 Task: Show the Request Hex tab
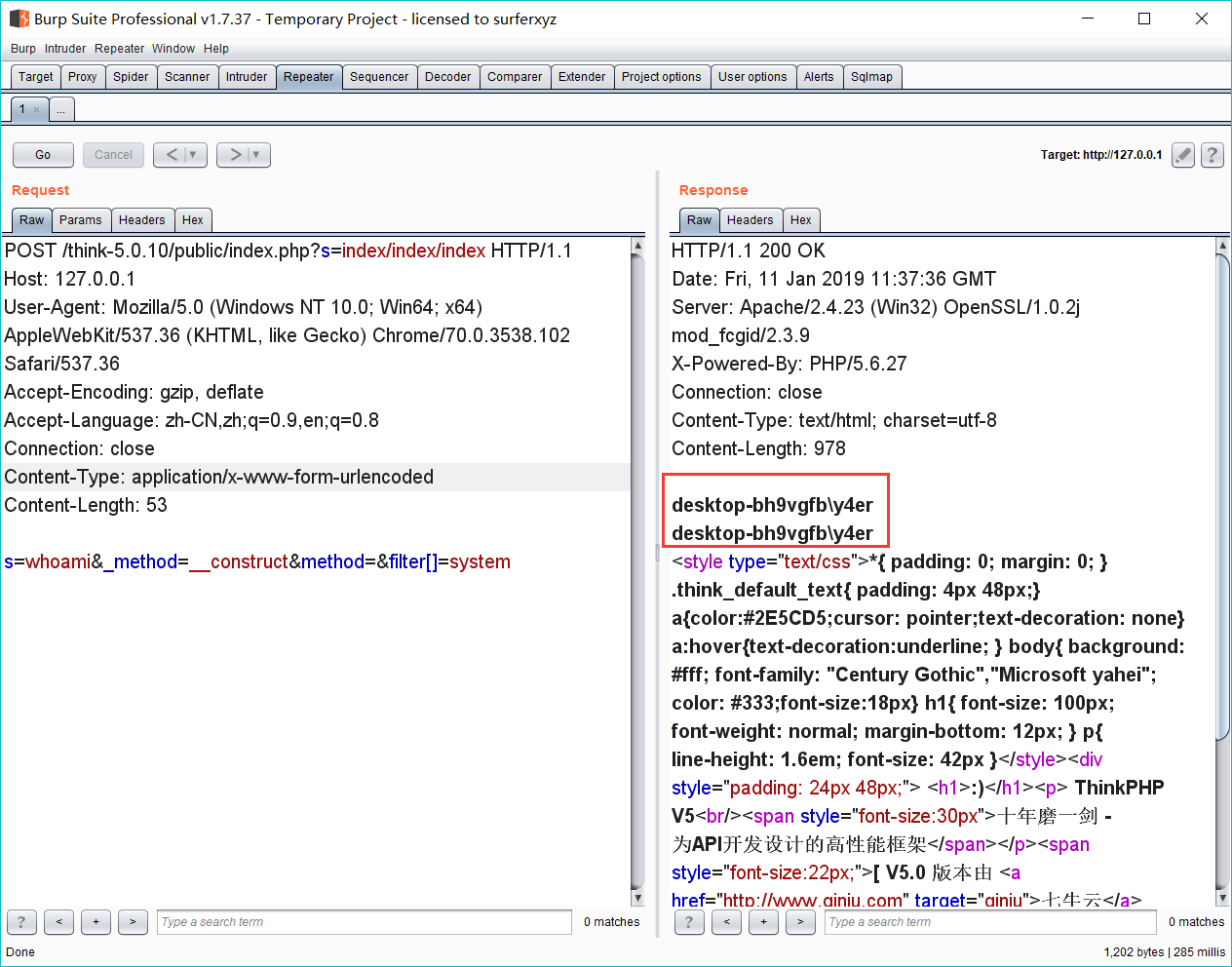coord(193,220)
